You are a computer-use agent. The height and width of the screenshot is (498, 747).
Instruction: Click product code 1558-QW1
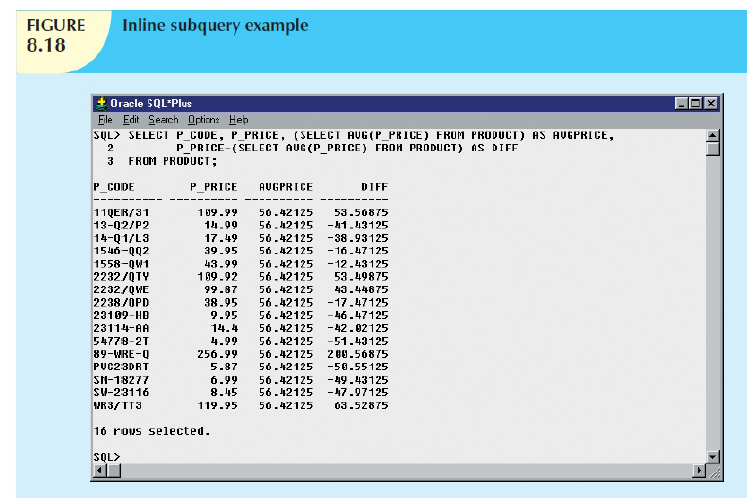click(121, 264)
